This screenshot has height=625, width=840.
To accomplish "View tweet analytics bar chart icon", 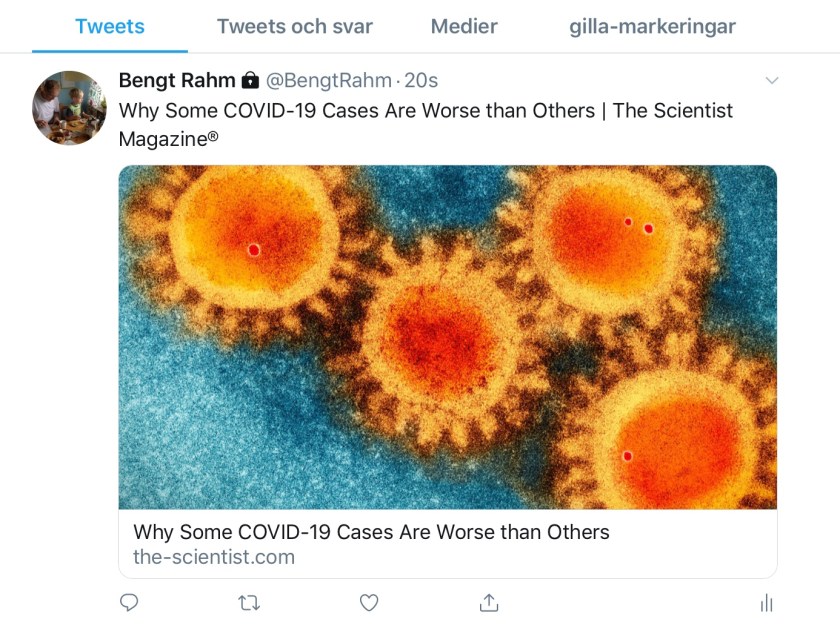I will pyautogui.click(x=766, y=602).
